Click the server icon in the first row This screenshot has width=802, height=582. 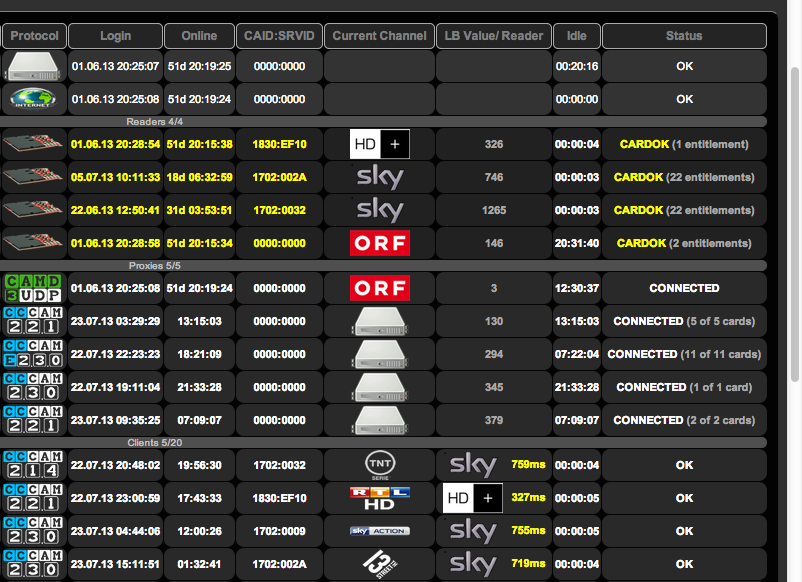(34, 67)
